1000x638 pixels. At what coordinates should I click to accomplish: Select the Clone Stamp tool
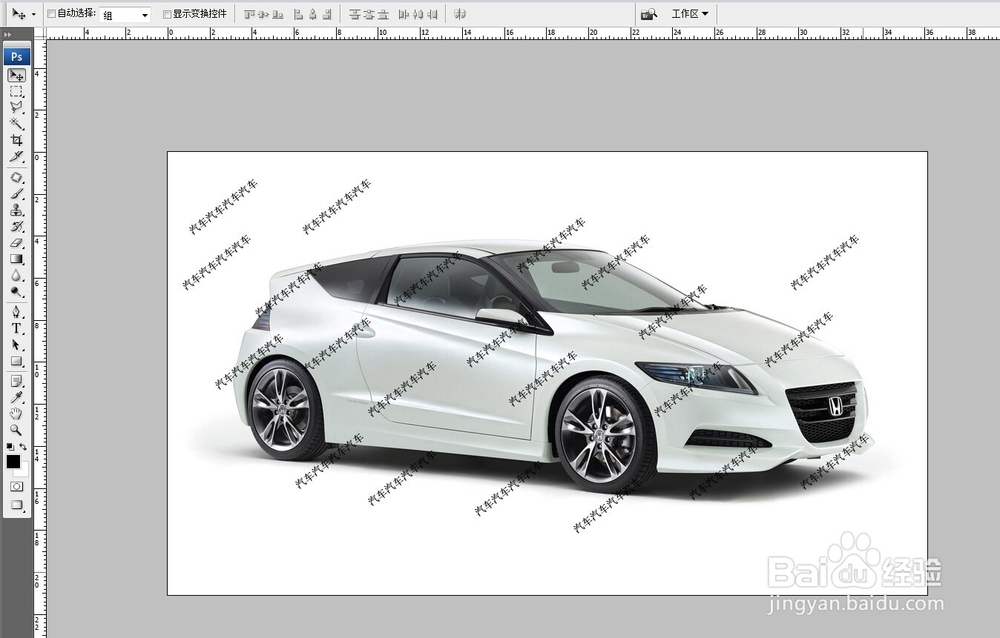click(17, 211)
